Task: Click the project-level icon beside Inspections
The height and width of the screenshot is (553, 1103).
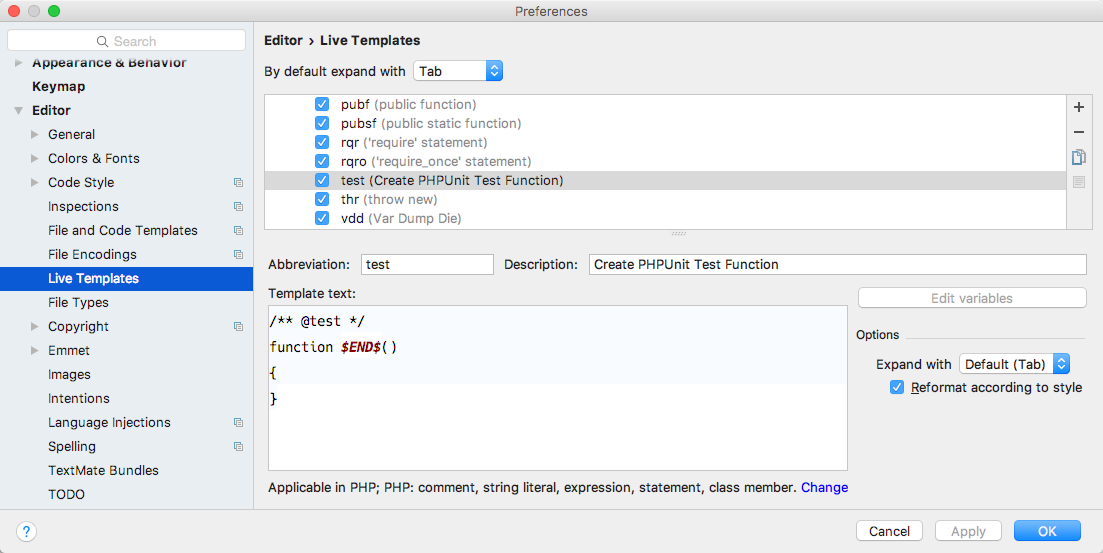Action: 238,206
